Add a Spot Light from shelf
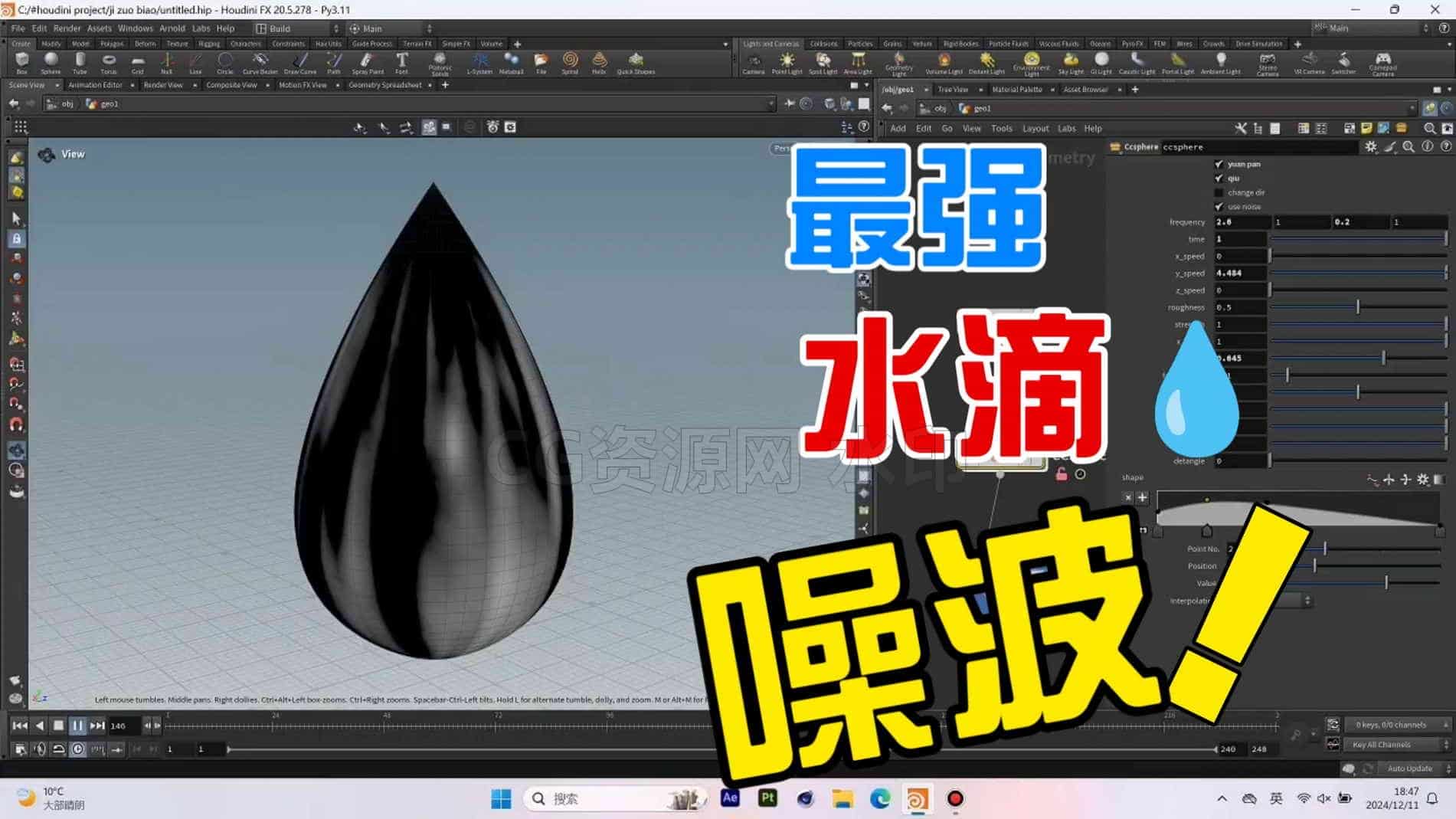 coord(823,64)
